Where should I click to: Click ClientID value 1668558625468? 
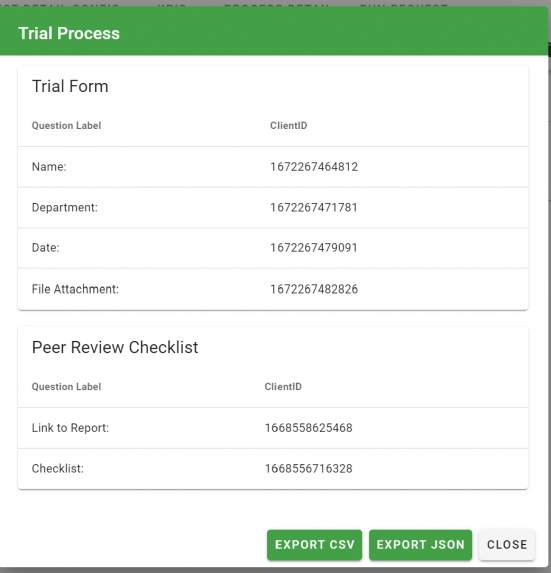coord(308,428)
